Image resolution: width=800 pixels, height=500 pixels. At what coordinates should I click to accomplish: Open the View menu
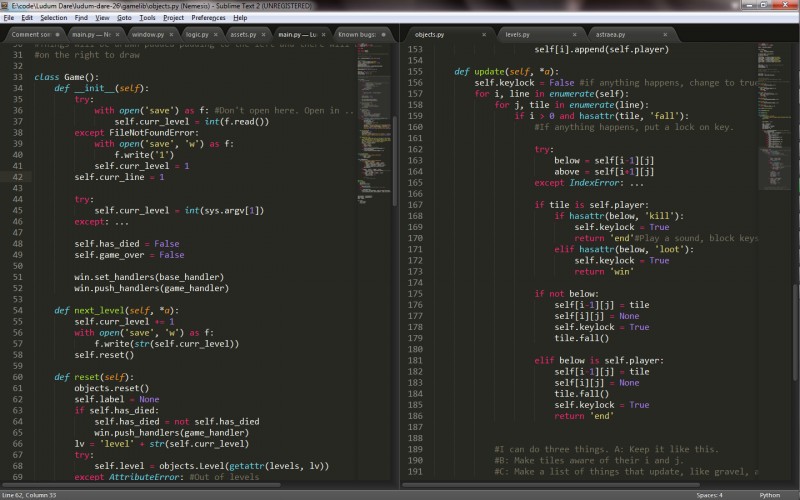coord(102,17)
